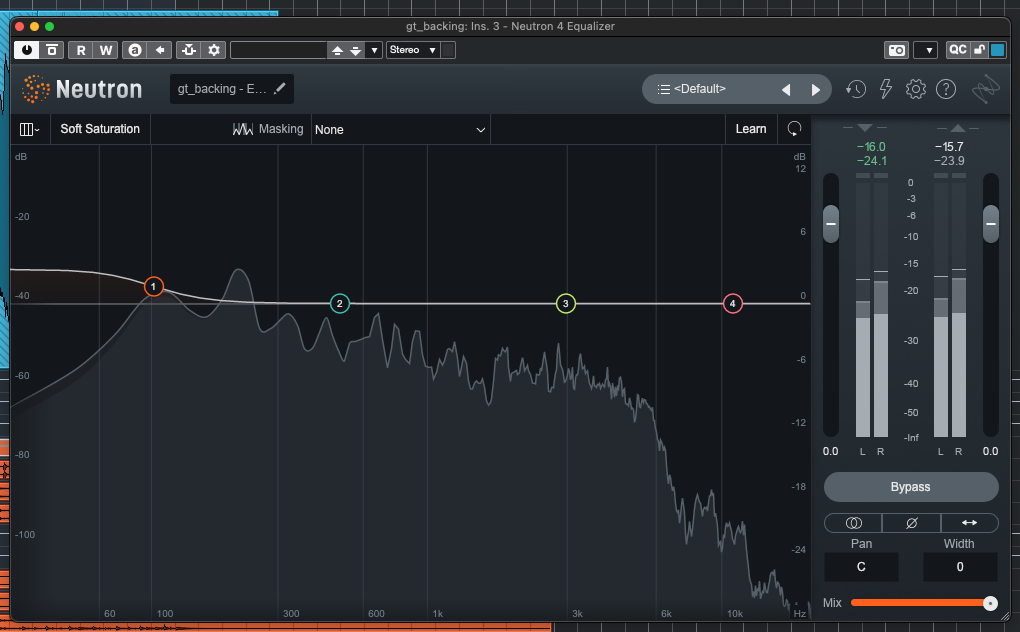This screenshot has height=632, width=1020.
Task: Toggle the plug-in bypass button
Action: tap(52, 50)
